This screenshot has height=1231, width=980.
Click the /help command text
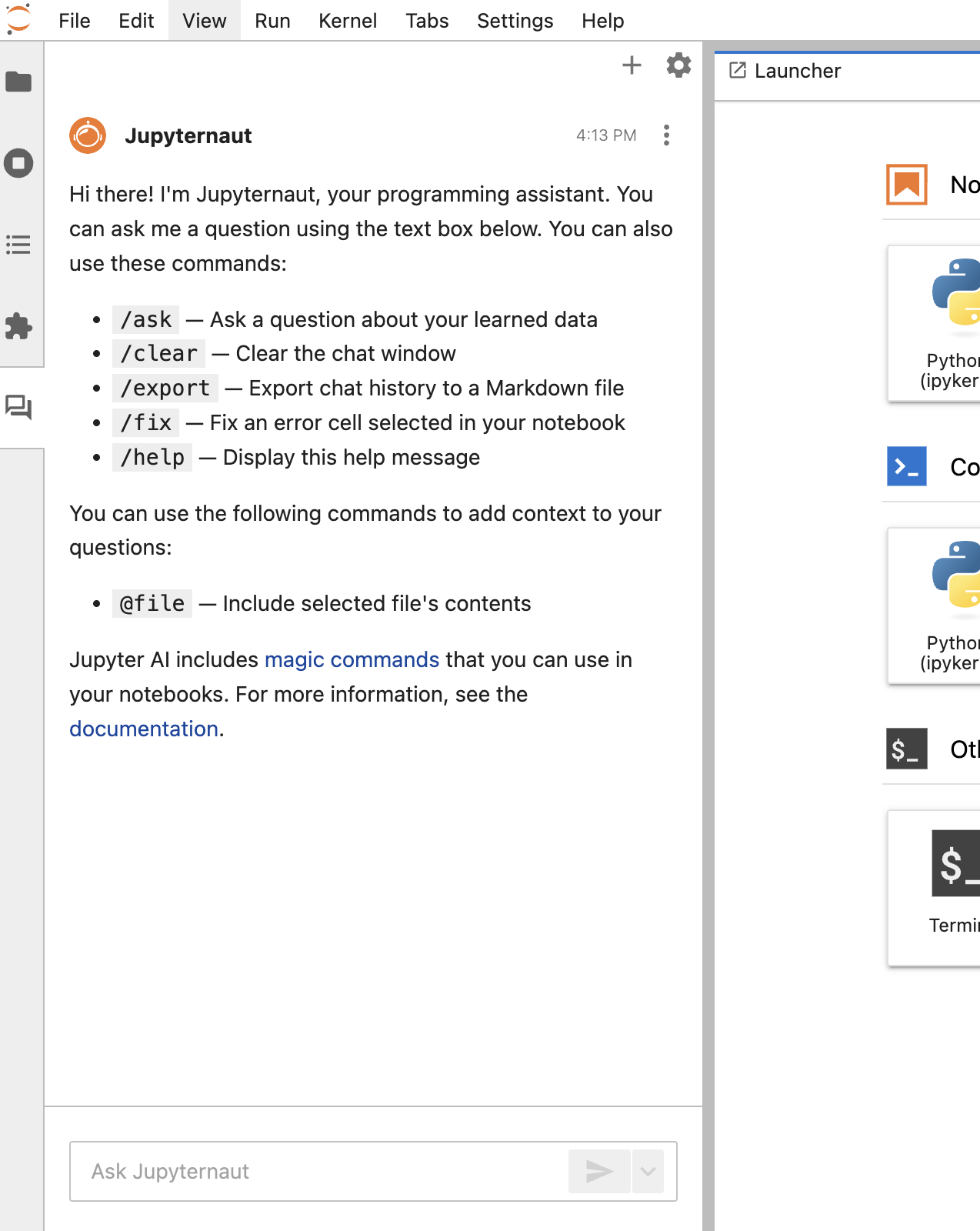pyautogui.click(x=152, y=458)
